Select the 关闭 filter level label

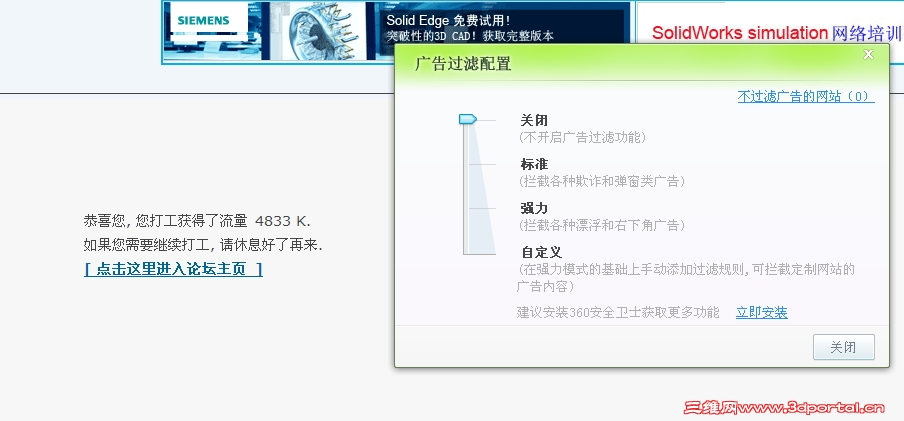pos(534,121)
